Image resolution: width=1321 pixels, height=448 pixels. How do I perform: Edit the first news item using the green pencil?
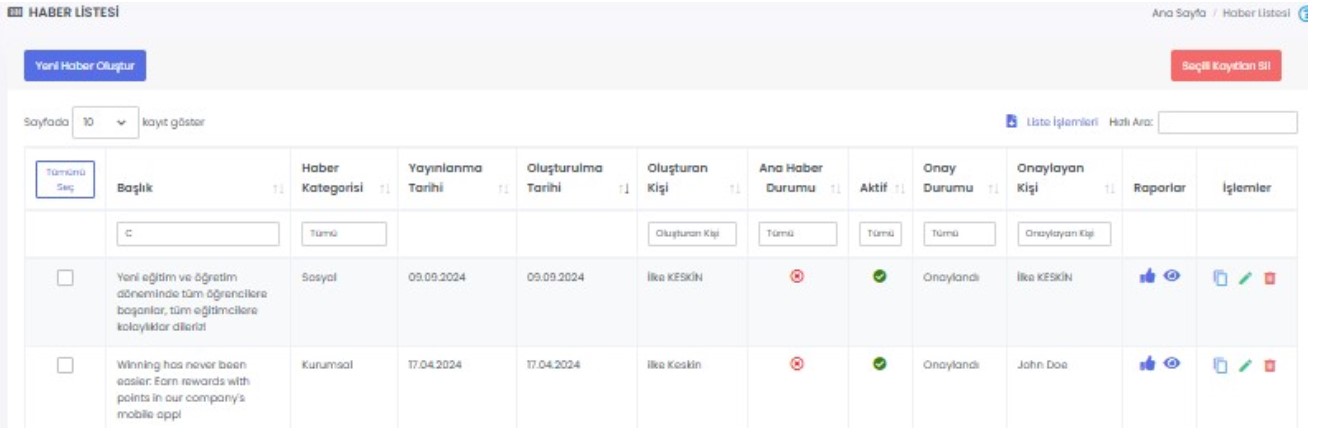1244,278
